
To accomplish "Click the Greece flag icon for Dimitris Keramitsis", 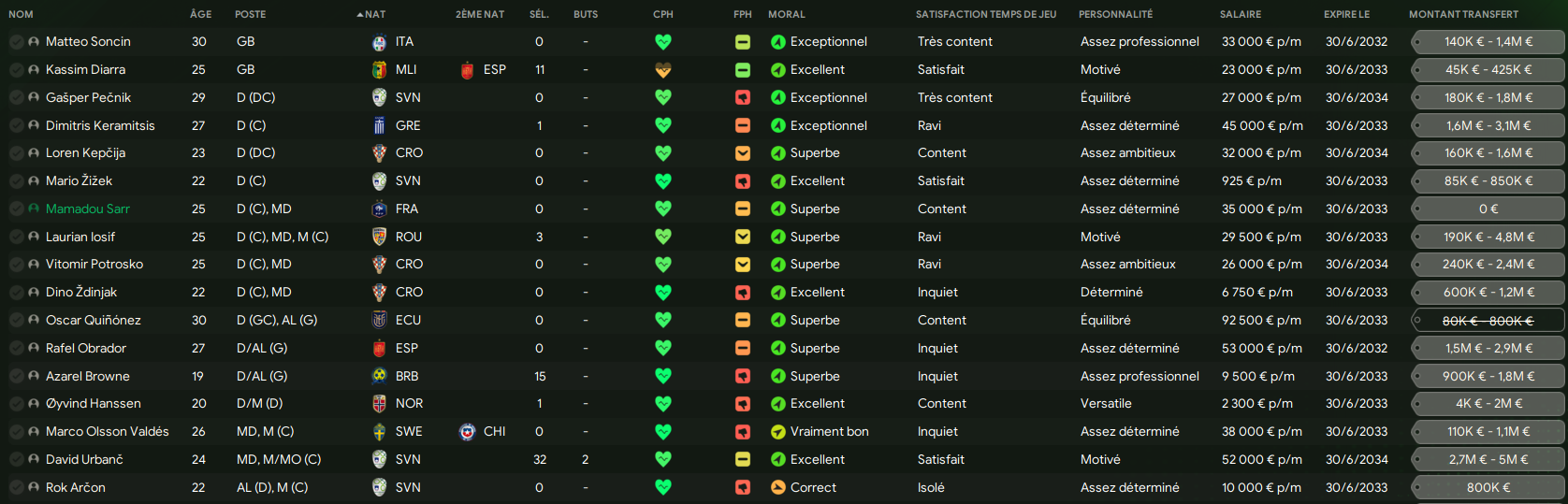I will [x=379, y=125].
